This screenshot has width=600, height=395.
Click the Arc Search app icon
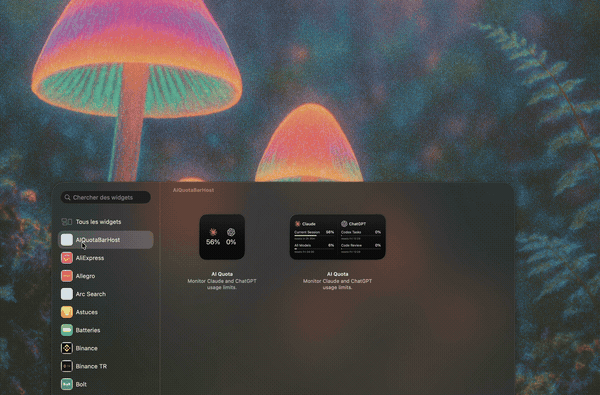point(67,294)
